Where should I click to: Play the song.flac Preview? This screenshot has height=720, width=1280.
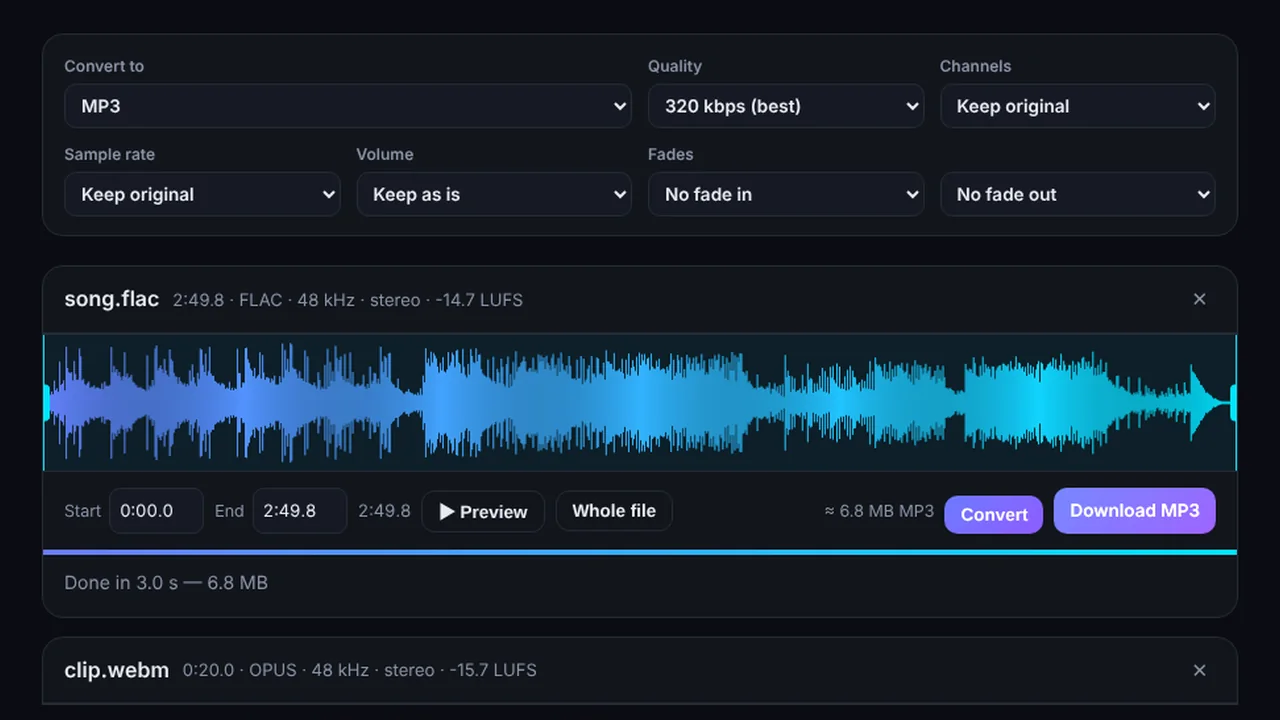[483, 511]
